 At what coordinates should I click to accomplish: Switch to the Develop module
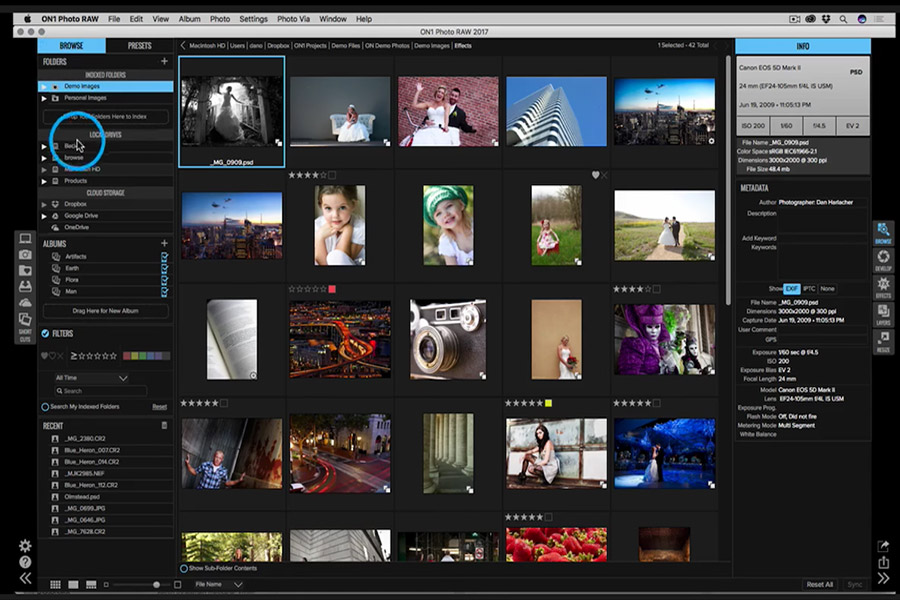(x=883, y=256)
